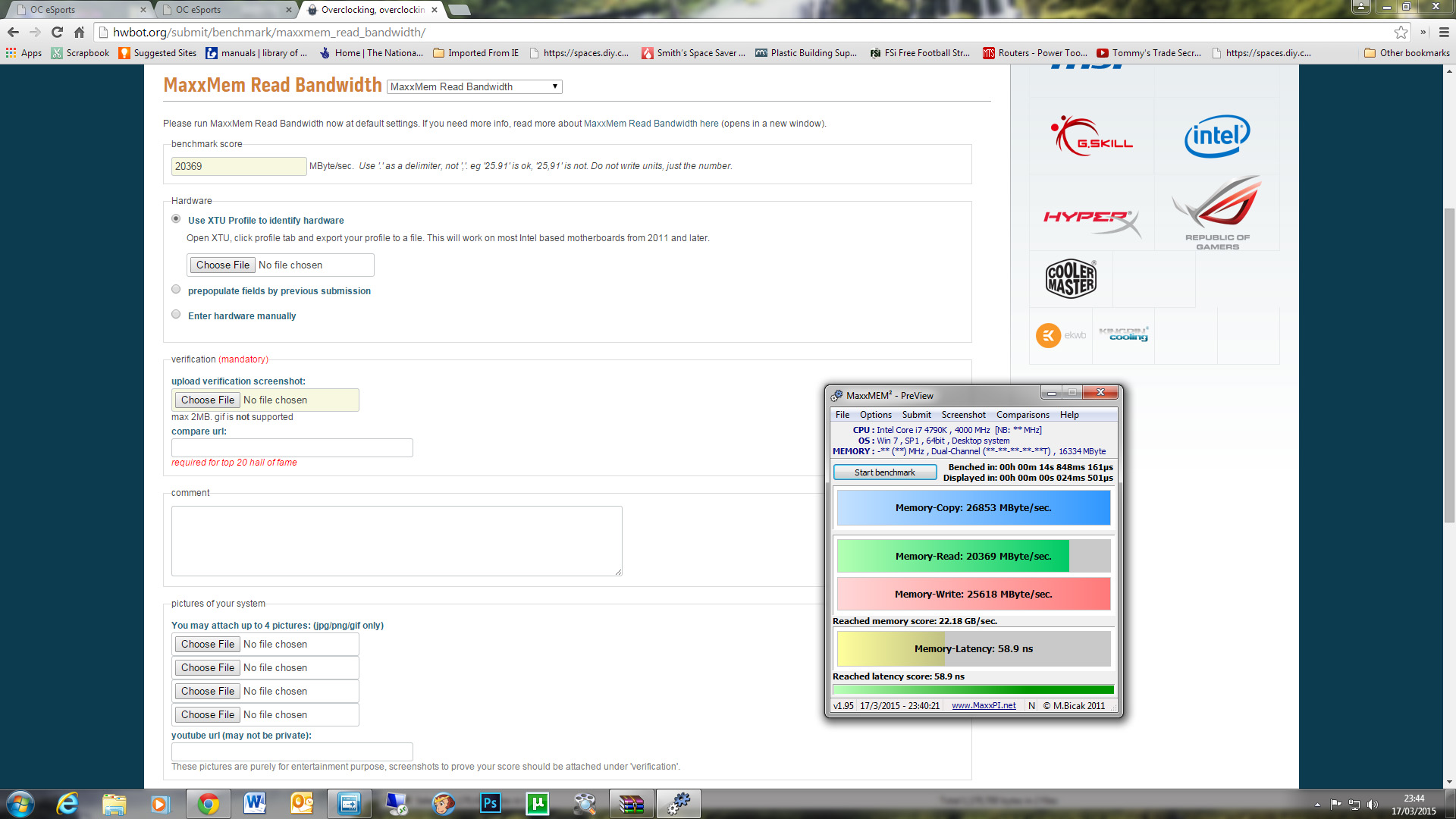Select Use XTU Profile radio button

tap(176, 219)
